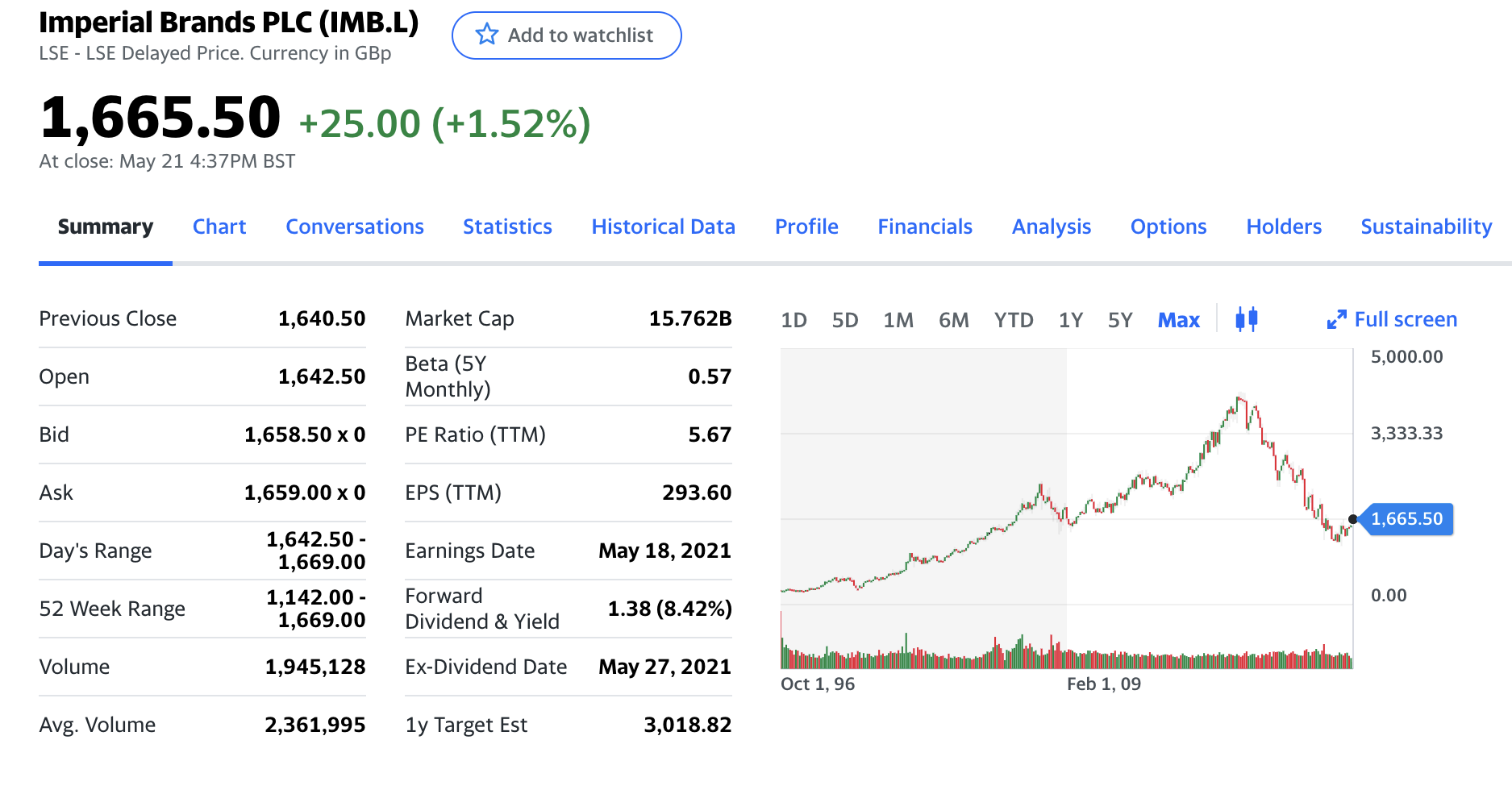The width and height of the screenshot is (1512, 794).
Task: Open the Conversations tab
Action: point(355,227)
